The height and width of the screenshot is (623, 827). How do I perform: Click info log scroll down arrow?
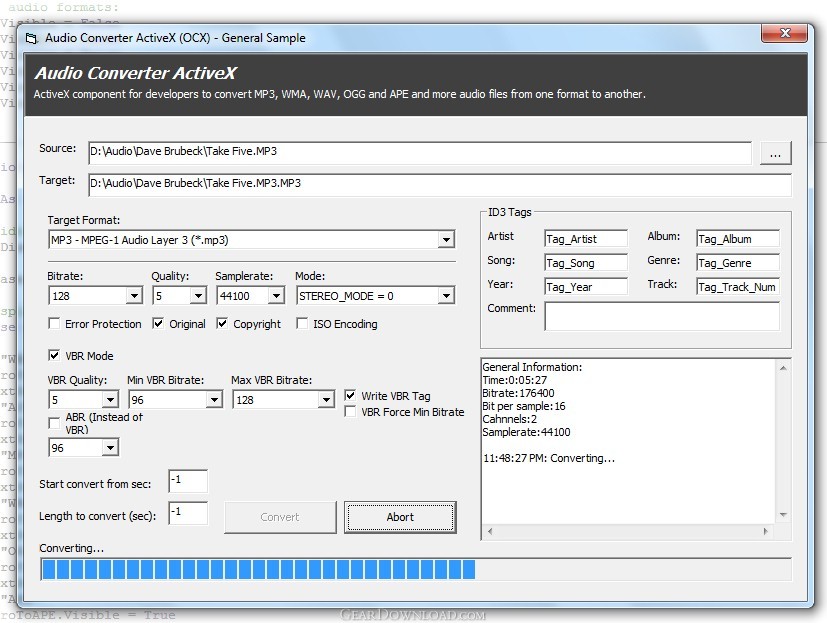click(x=783, y=515)
